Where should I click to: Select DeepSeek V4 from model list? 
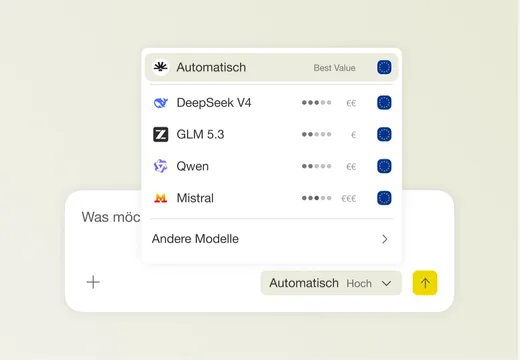(272, 103)
